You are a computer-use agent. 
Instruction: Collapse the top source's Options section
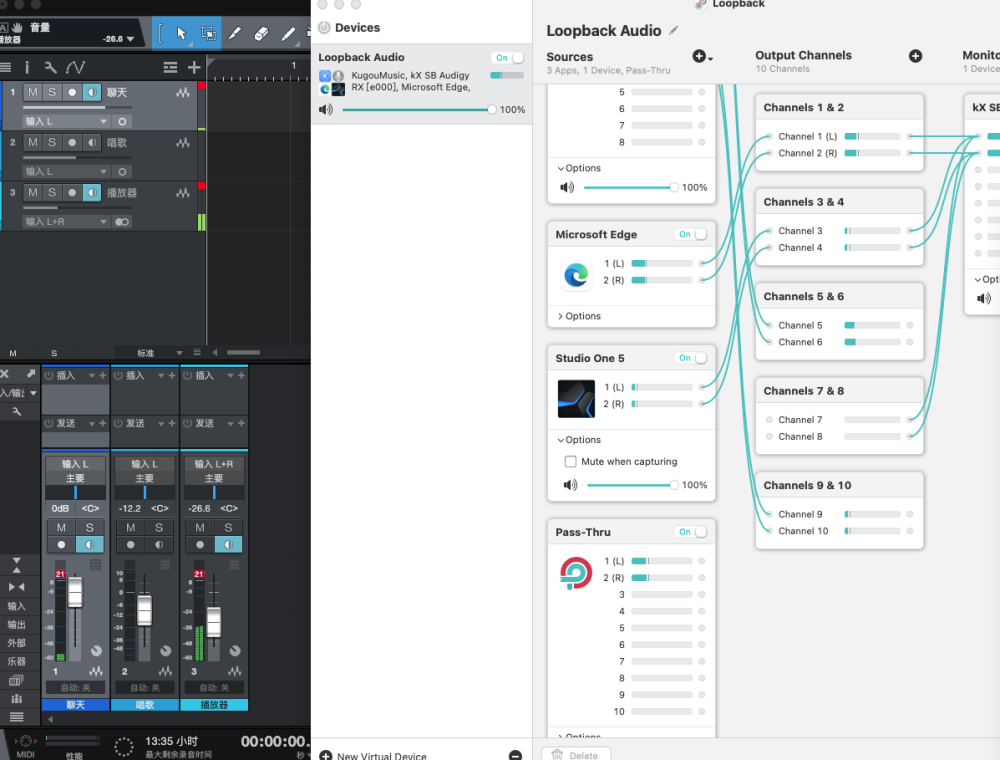tap(579, 168)
